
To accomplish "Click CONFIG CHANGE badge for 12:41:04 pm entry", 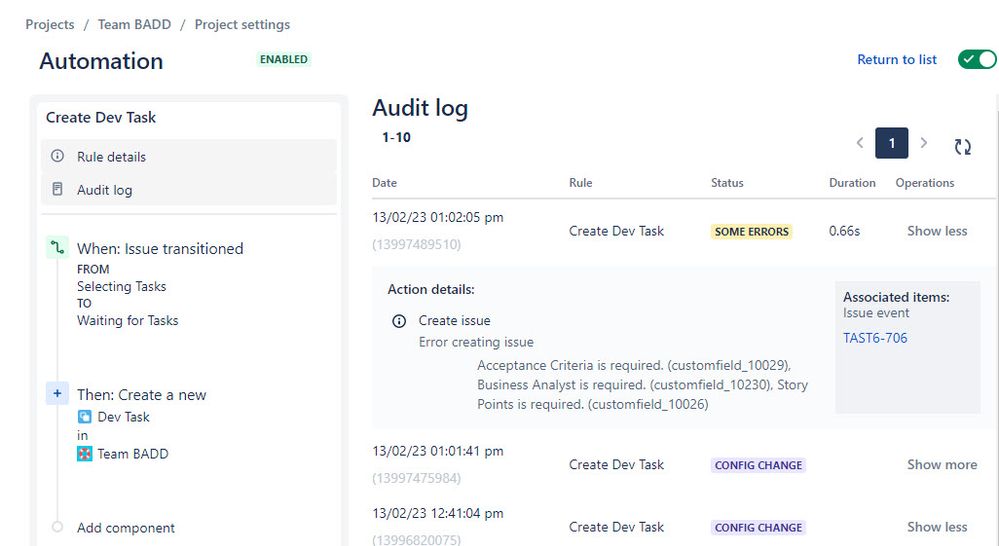I will tap(758, 528).
